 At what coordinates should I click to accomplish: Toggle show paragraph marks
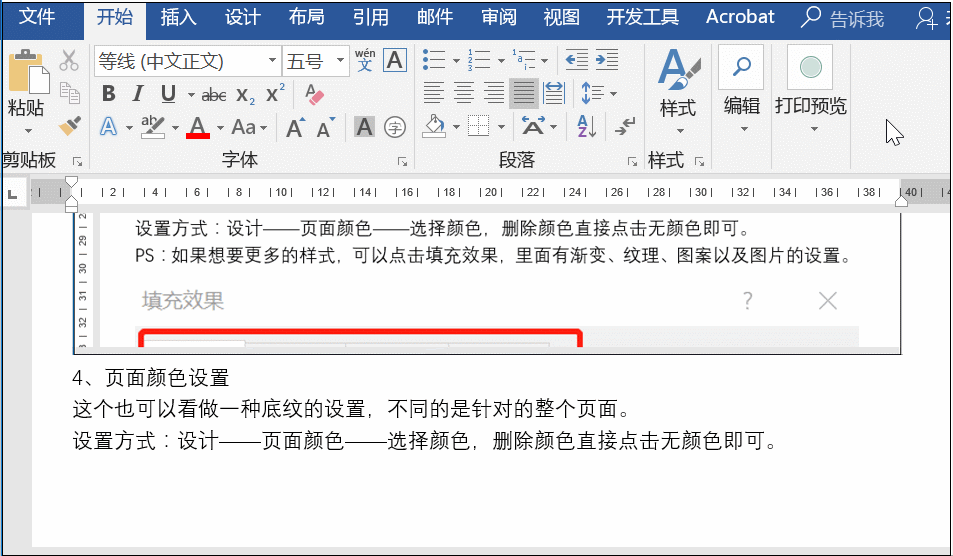625,127
